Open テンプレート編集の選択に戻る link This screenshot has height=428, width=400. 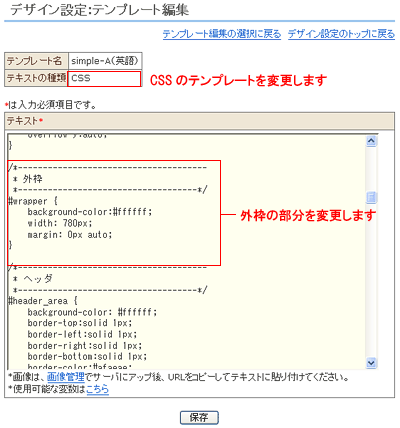(x=222, y=34)
